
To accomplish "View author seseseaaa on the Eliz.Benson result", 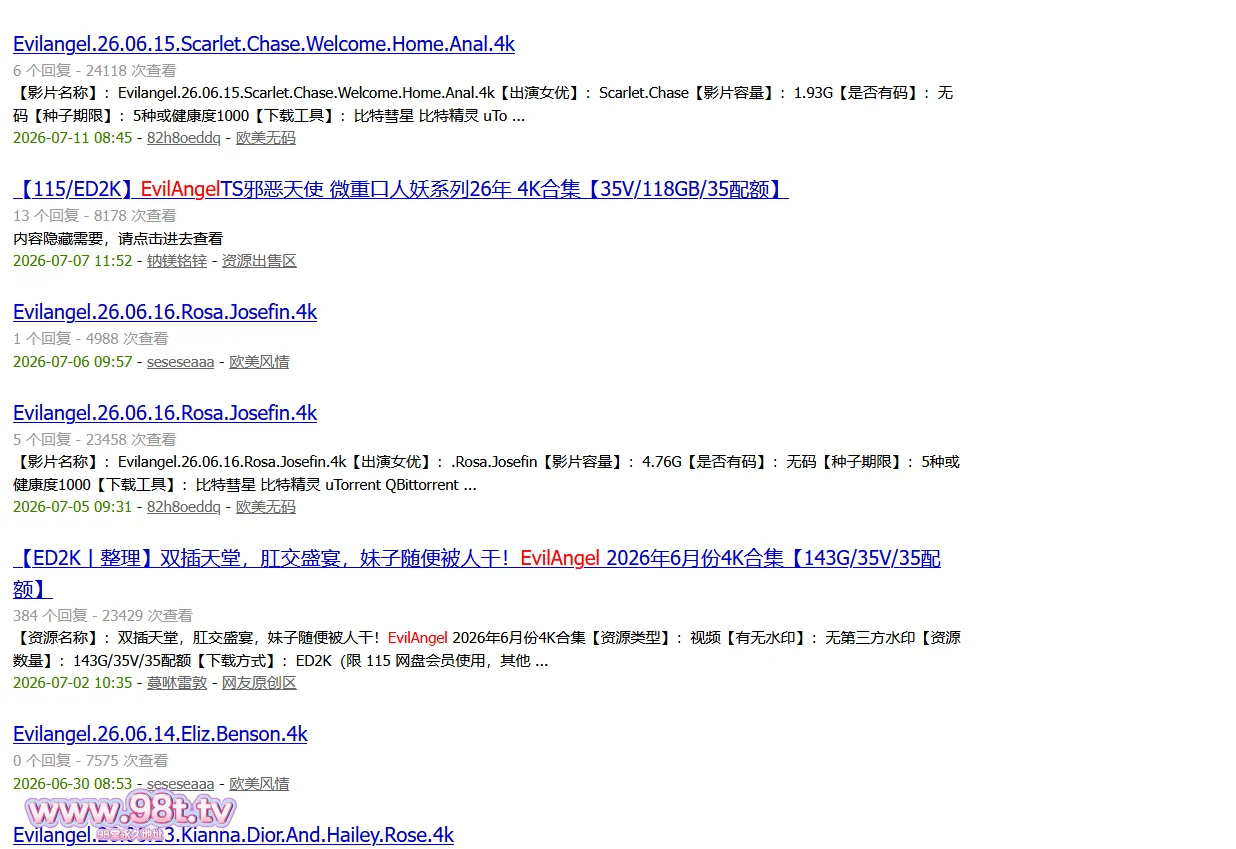I will tap(180, 784).
